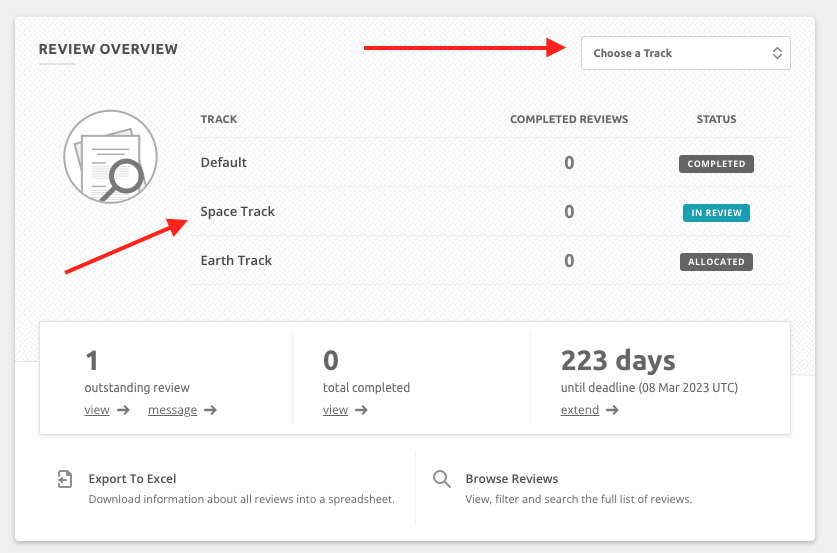Click the IN REVIEW status badge
This screenshot has height=553, width=837.
tap(716, 213)
